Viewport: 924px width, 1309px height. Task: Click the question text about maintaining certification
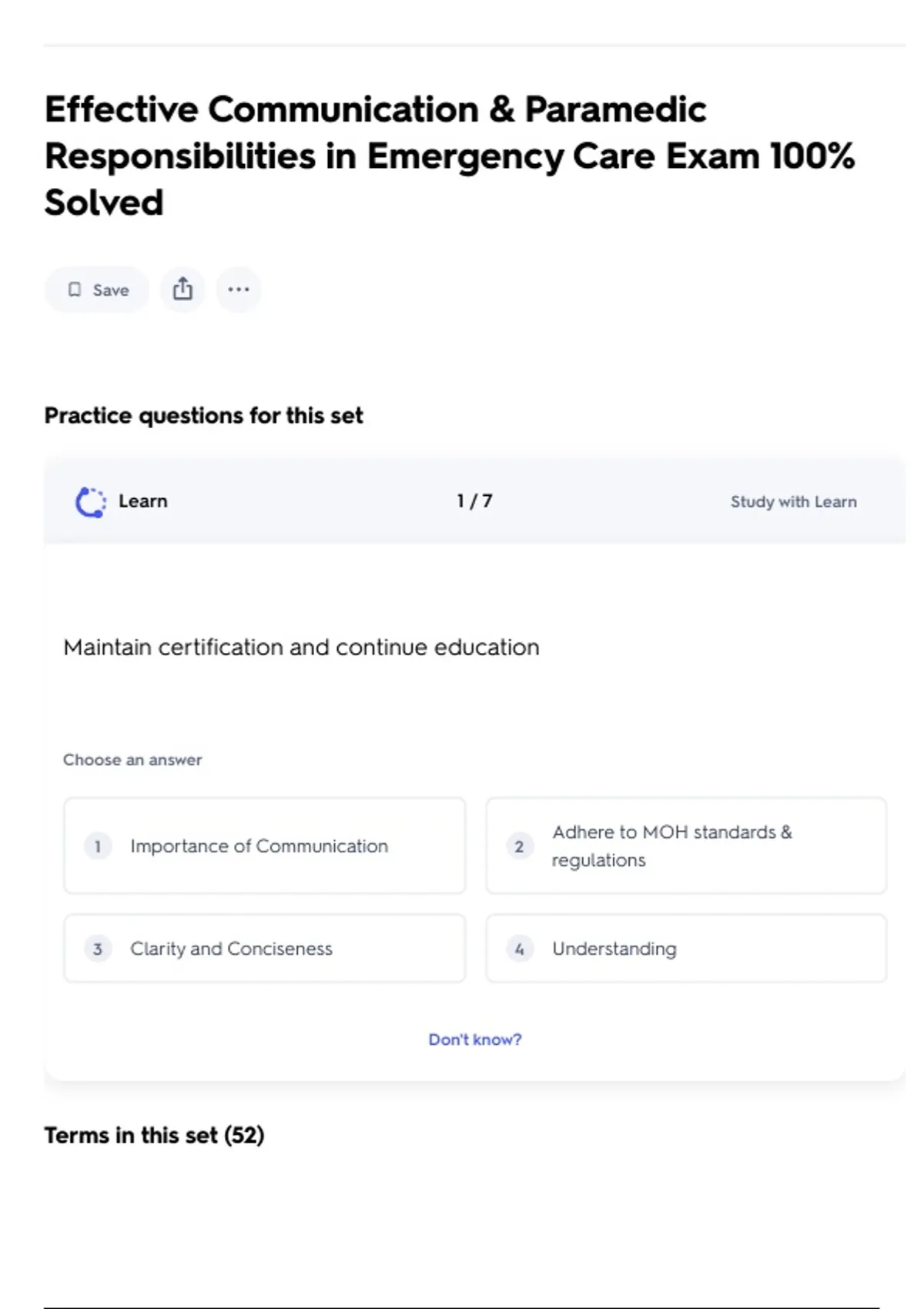pos(301,648)
